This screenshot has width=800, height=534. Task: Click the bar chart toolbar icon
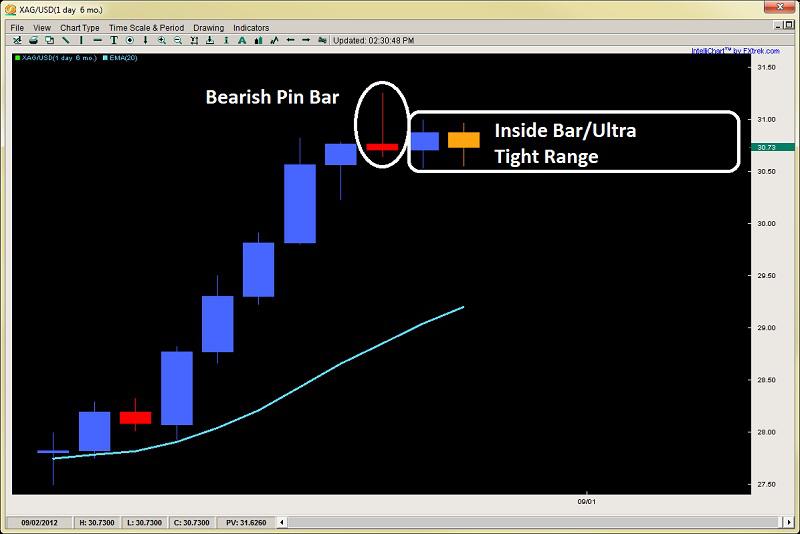[x=259, y=40]
